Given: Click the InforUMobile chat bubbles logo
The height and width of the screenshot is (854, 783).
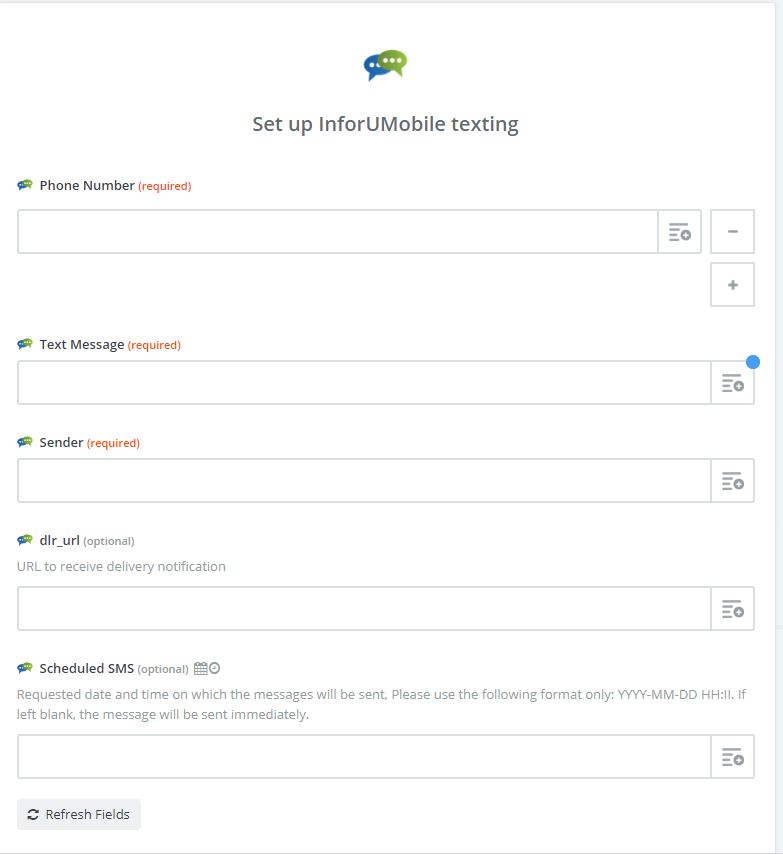Looking at the screenshot, I should (385, 65).
